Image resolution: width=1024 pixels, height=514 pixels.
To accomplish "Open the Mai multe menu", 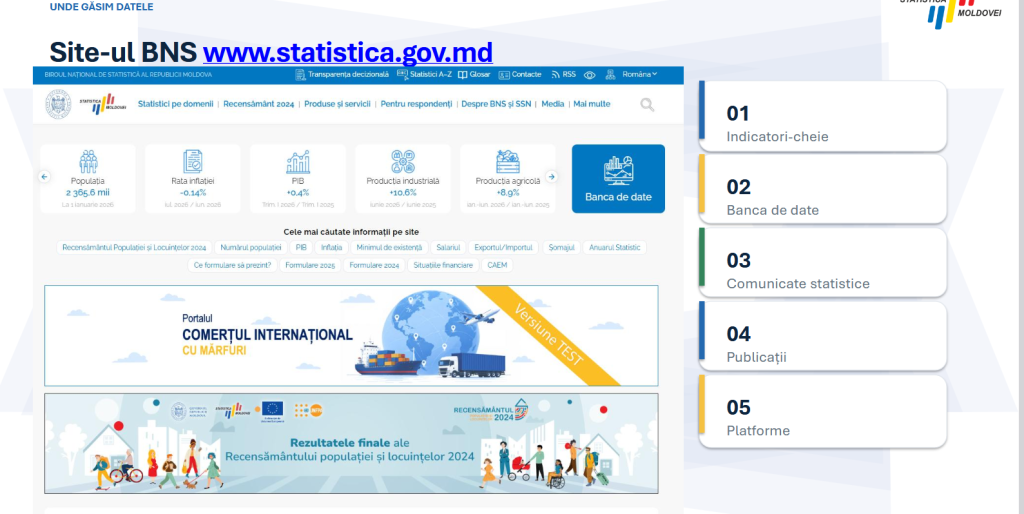I will click(x=592, y=104).
